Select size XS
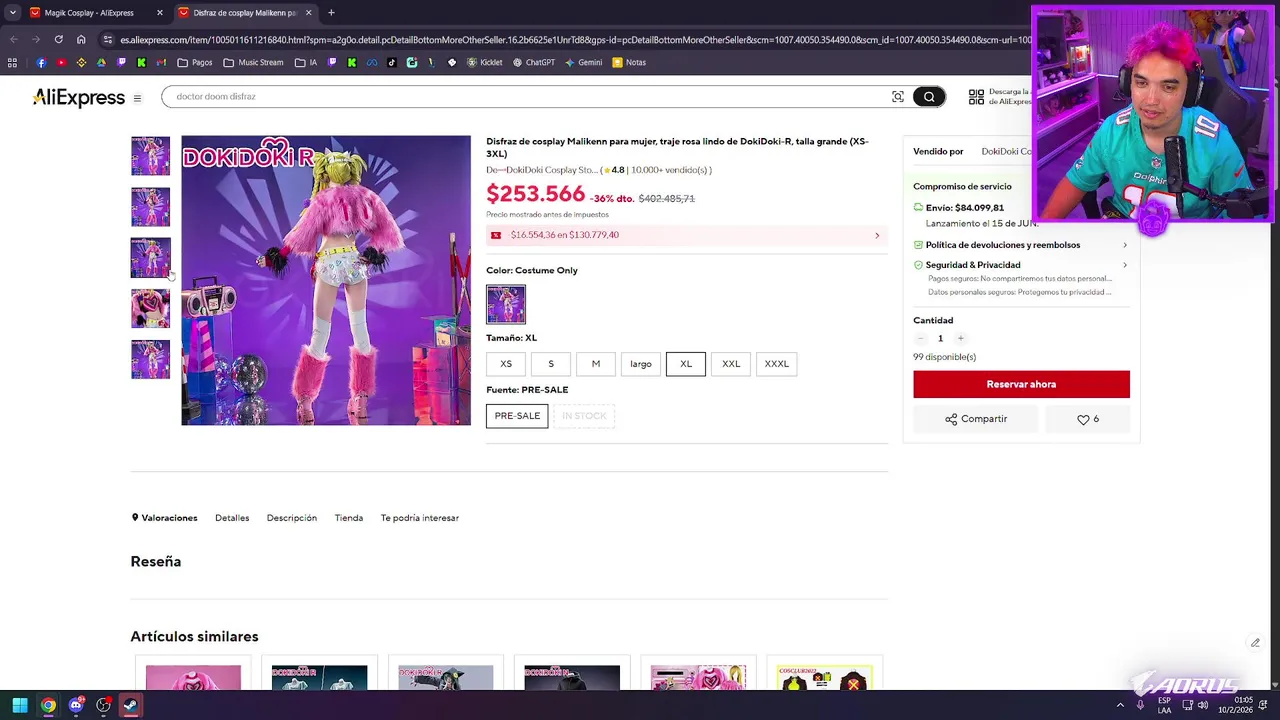Screen dimensions: 1280x720 pos(506,364)
